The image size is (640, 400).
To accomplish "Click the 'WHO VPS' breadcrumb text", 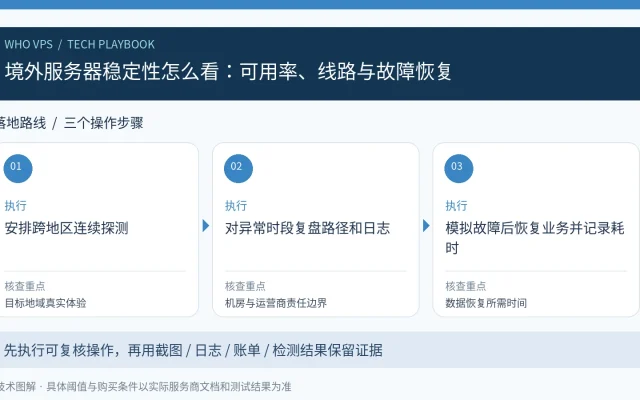I will click(29, 44).
